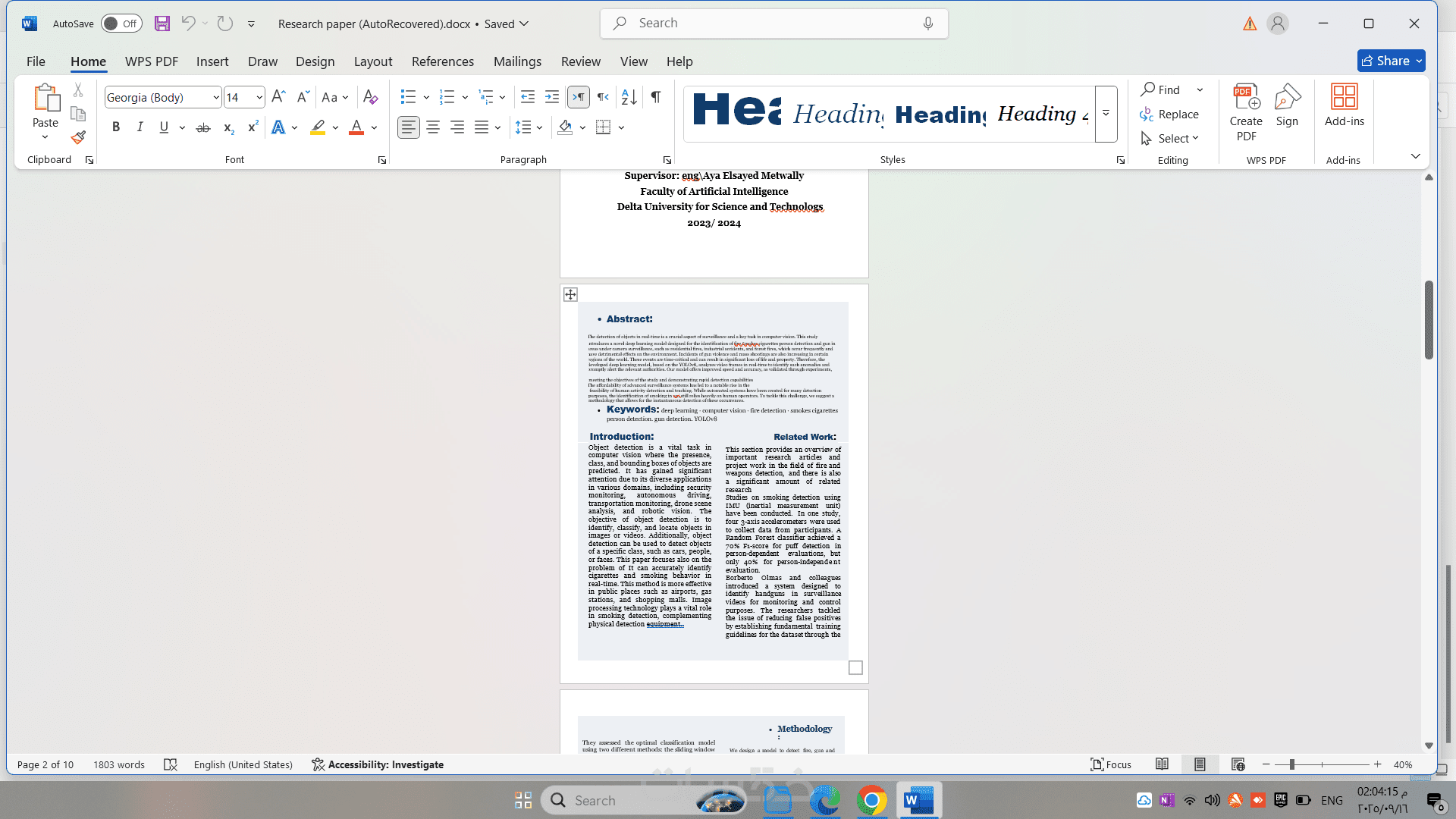This screenshot has width=1456, height=819.
Task: Apply subscript formatting
Action: [228, 129]
